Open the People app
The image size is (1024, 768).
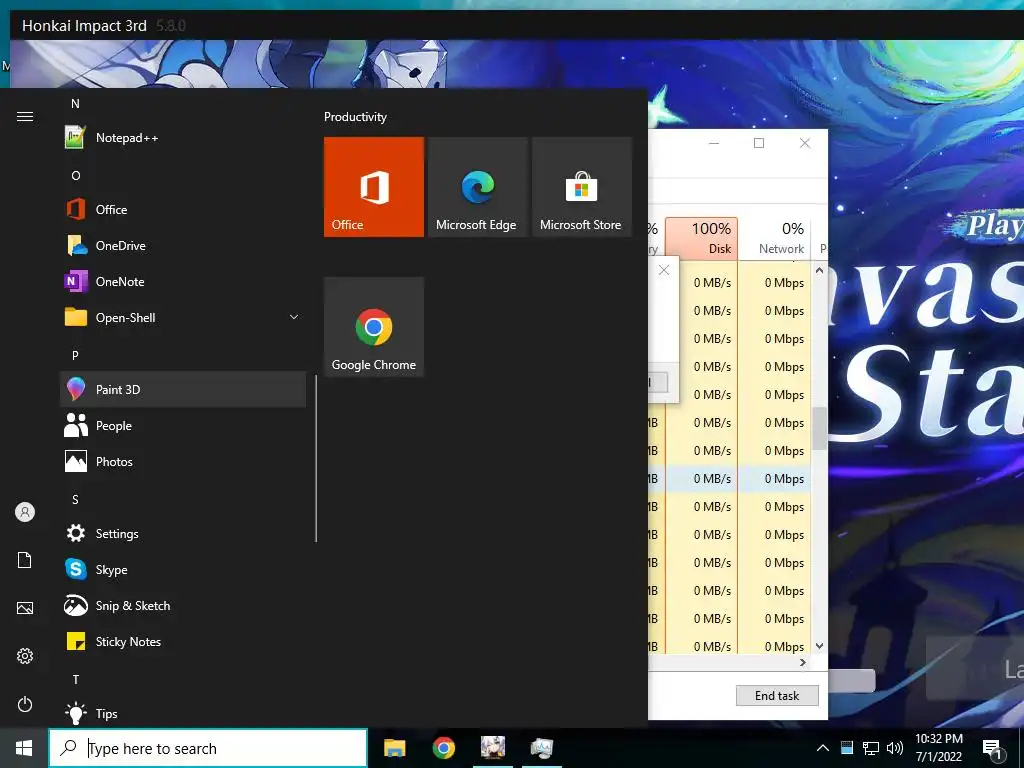point(183,426)
